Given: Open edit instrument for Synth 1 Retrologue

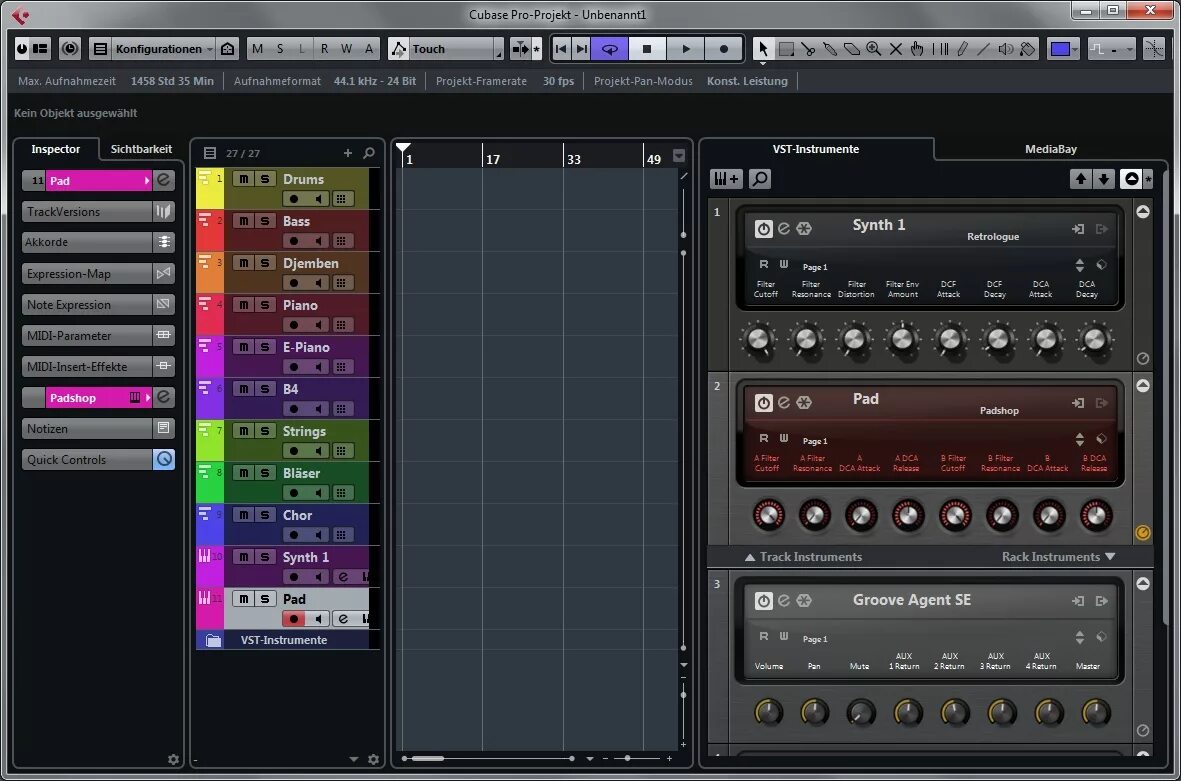Looking at the screenshot, I should coord(784,228).
